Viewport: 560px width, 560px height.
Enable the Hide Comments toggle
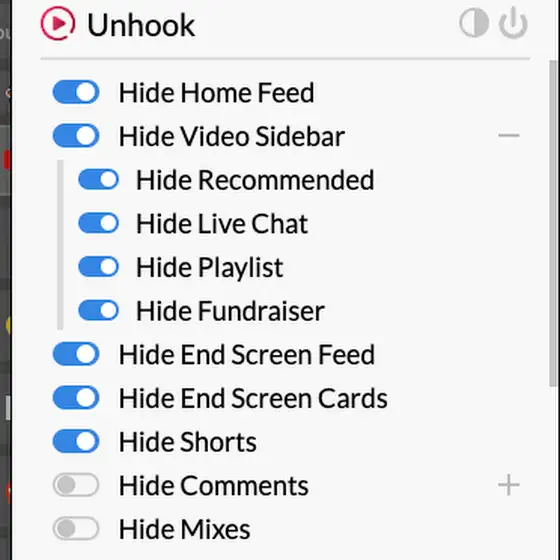(76, 485)
